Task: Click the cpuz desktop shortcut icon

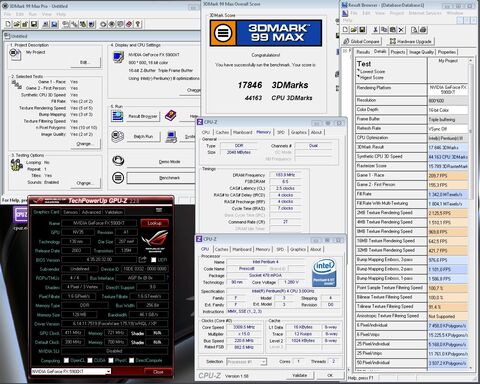Action: (20, 216)
